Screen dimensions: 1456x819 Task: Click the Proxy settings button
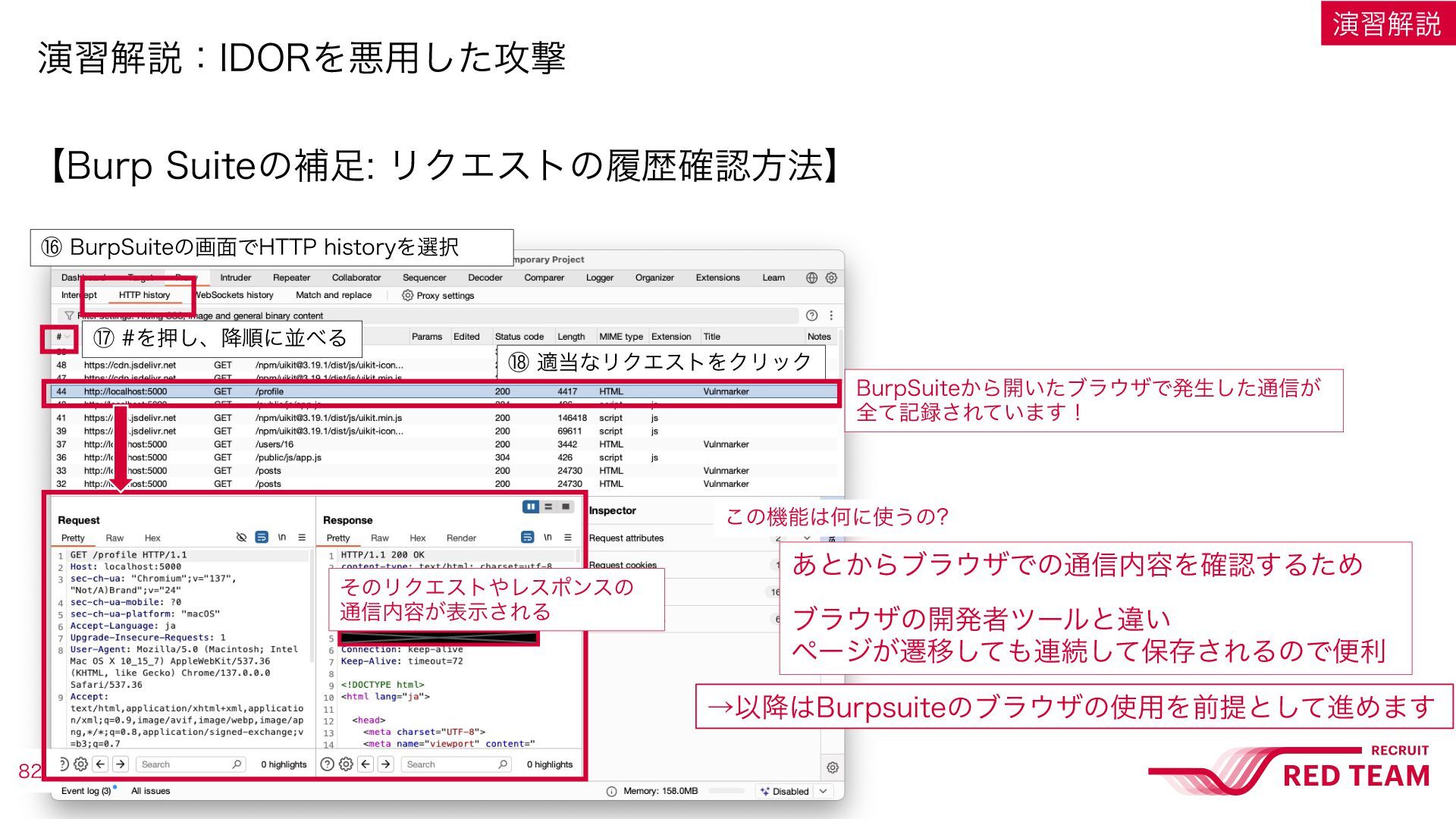pyautogui.click(x=438, y=296)
